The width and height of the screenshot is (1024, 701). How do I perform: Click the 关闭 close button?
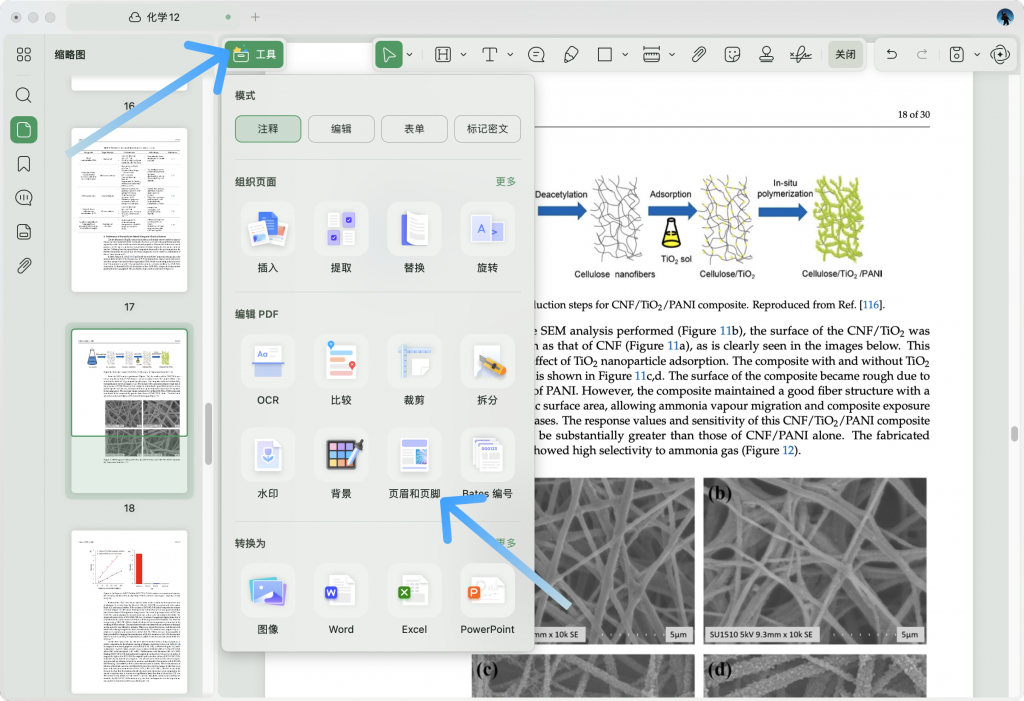click(x=845, y=55)
